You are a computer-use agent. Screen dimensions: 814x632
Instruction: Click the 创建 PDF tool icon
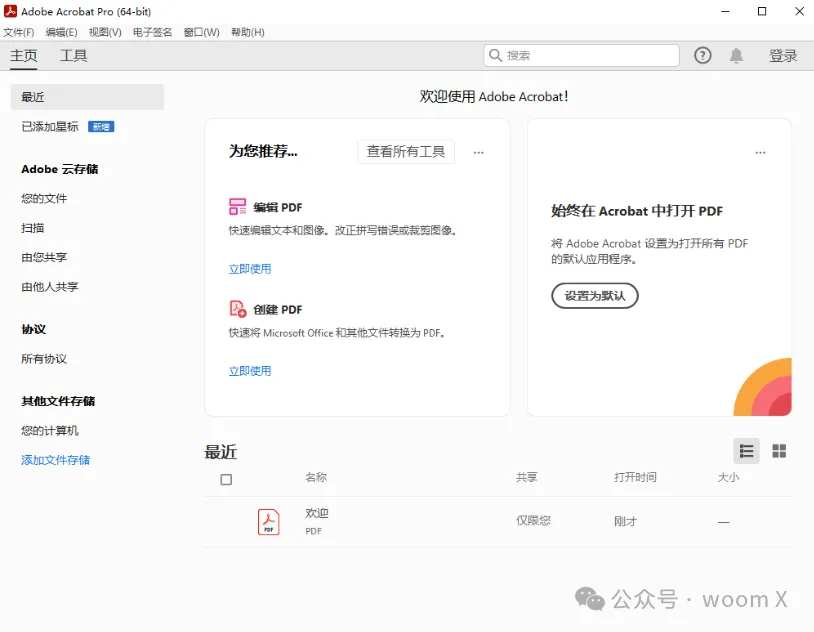(x=238, y=308)
